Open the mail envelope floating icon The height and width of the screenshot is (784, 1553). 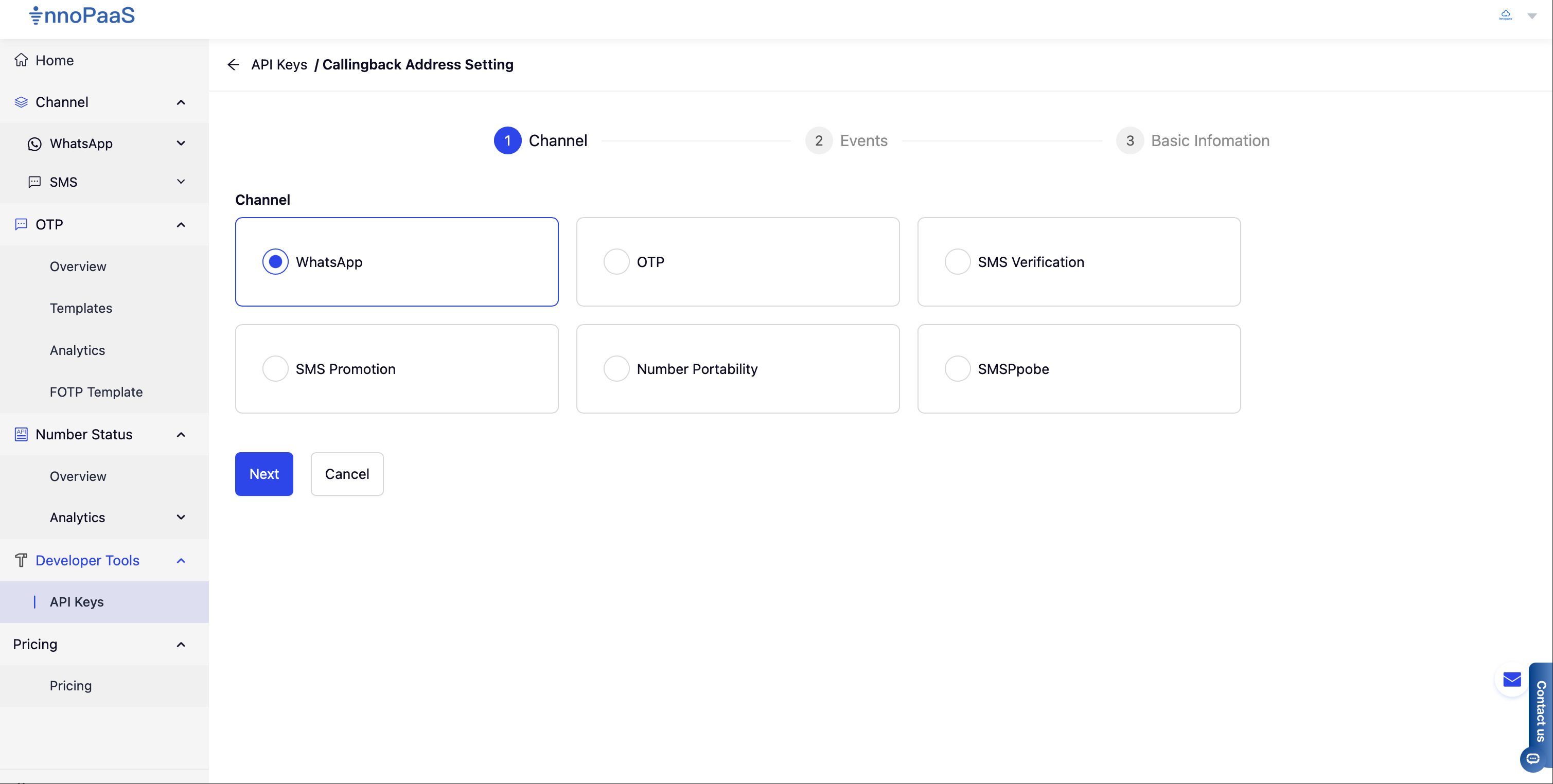point(1511,680)
